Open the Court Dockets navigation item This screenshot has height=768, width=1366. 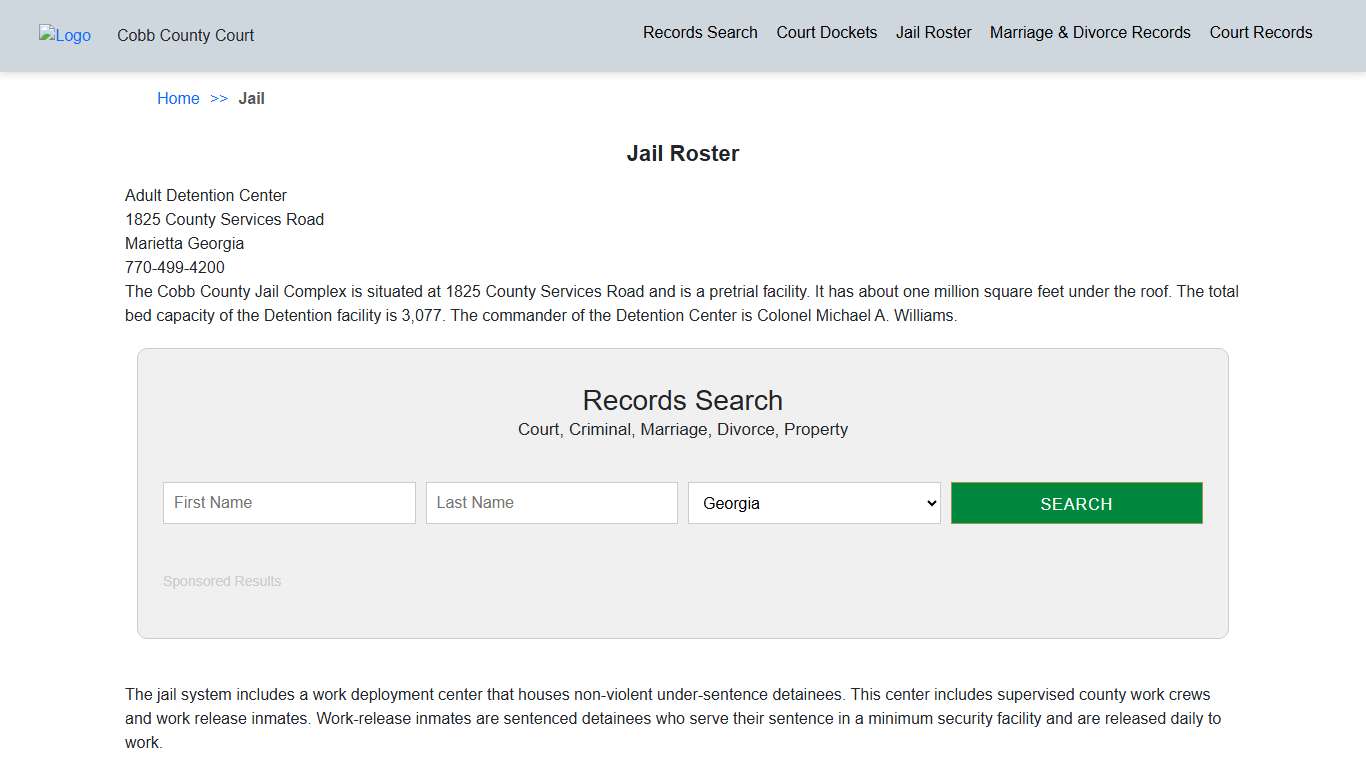click(x=826, y=32)
